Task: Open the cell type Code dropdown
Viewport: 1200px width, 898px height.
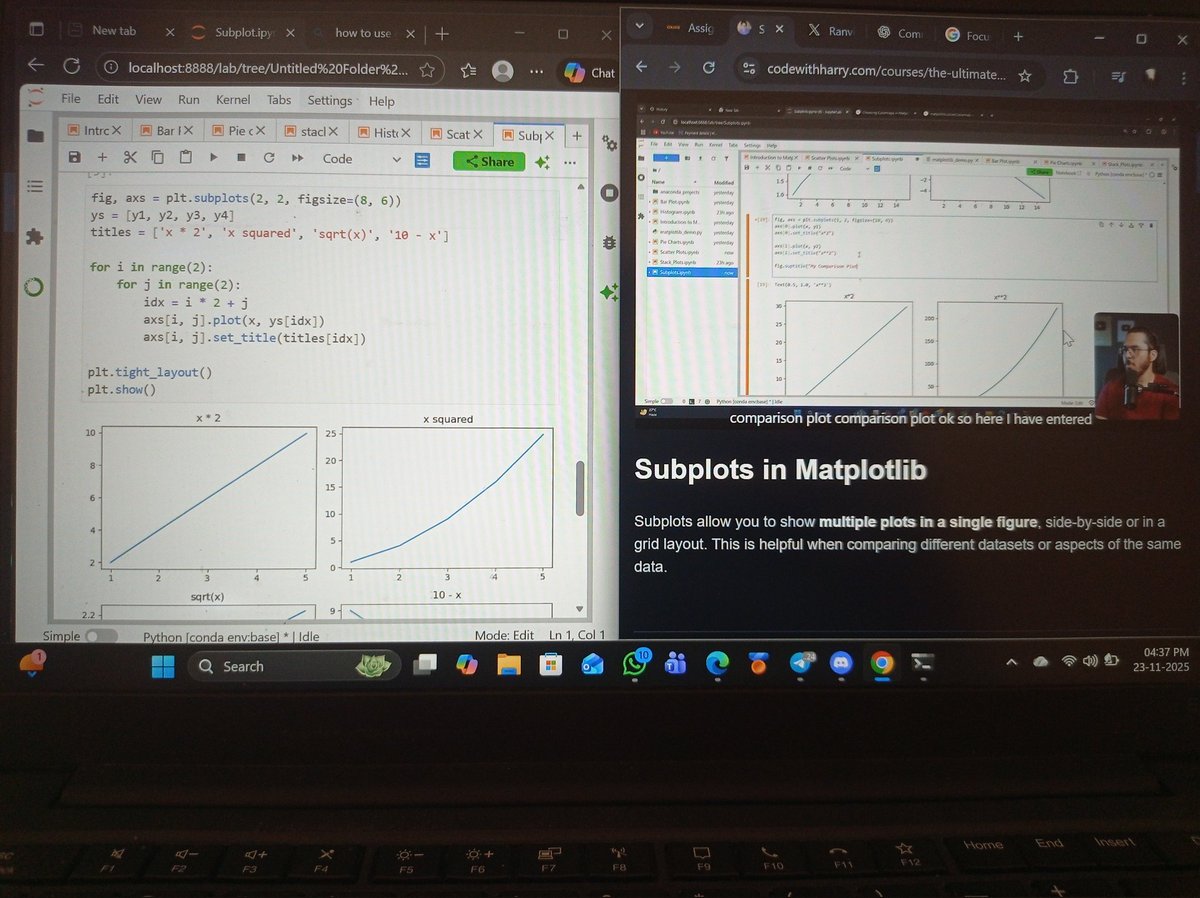Action: click(362, 159)
